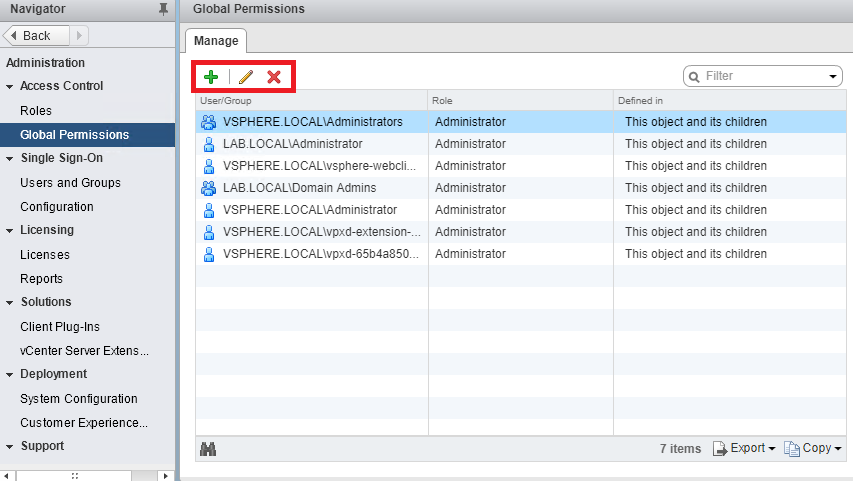
Task: Click the green add permission icon
Action: tap(211, 76)
